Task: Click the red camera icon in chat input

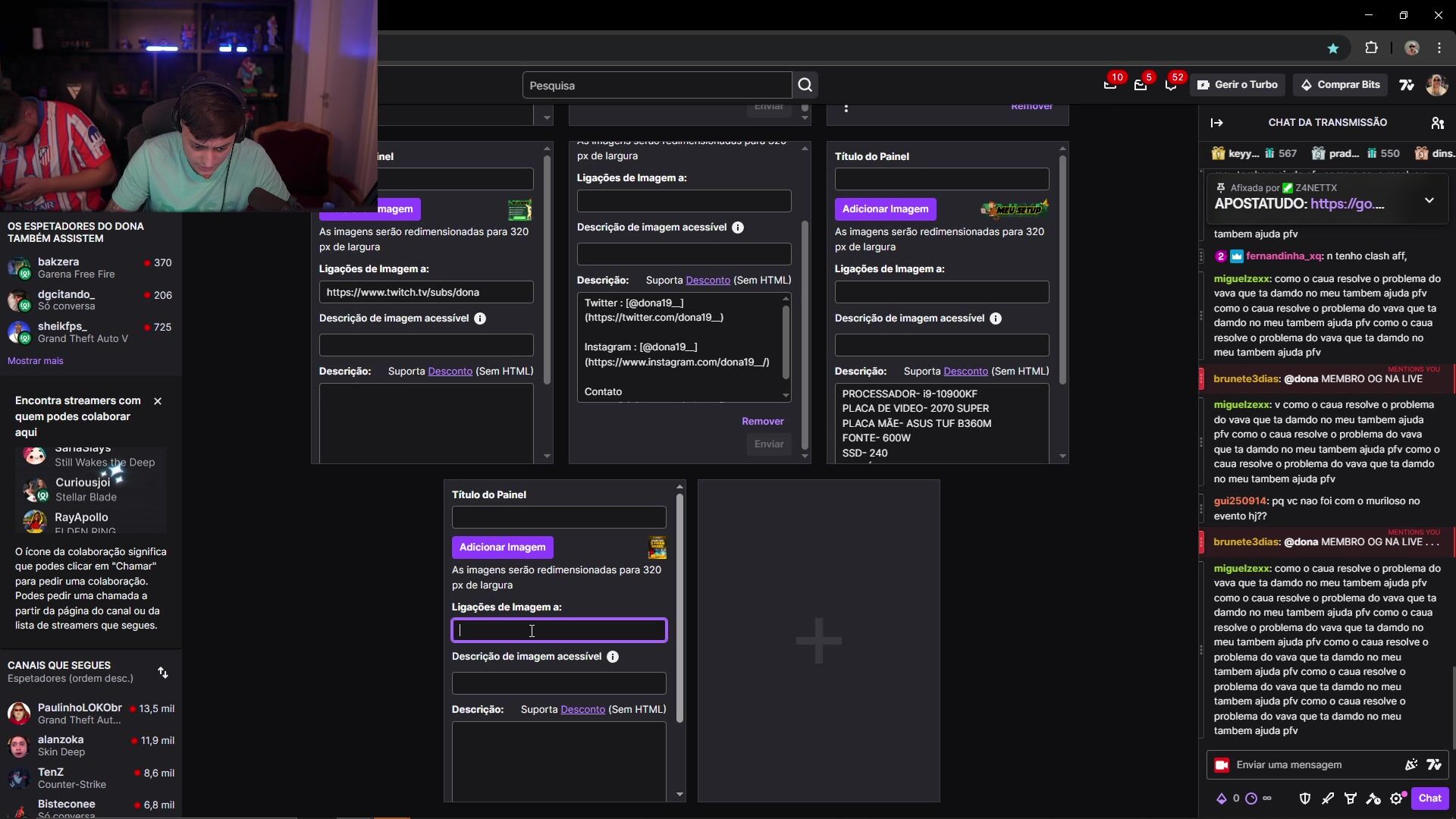Action: [x=1222, y=765]
